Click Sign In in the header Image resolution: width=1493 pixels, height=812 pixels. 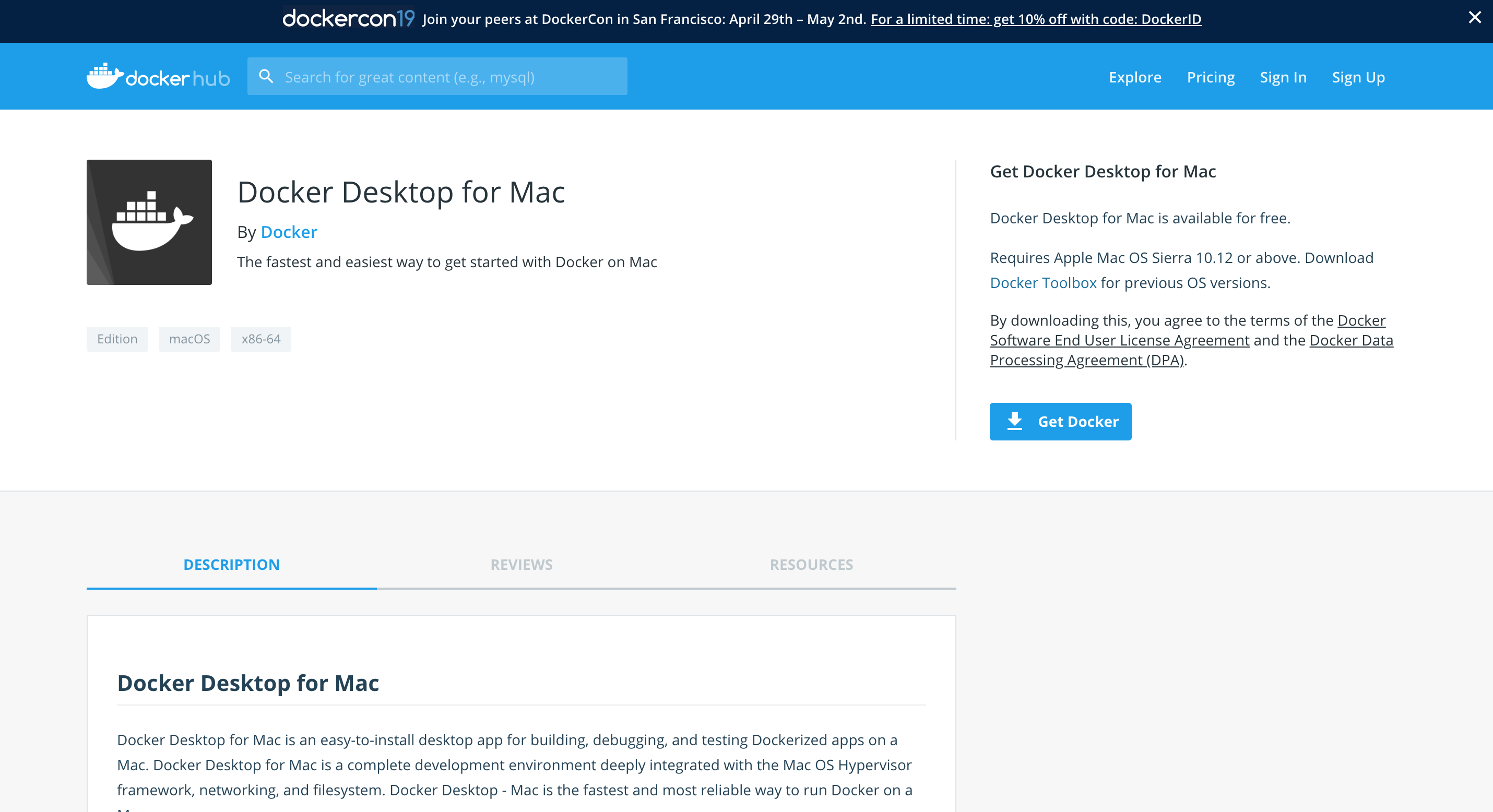pos(1283,77)
